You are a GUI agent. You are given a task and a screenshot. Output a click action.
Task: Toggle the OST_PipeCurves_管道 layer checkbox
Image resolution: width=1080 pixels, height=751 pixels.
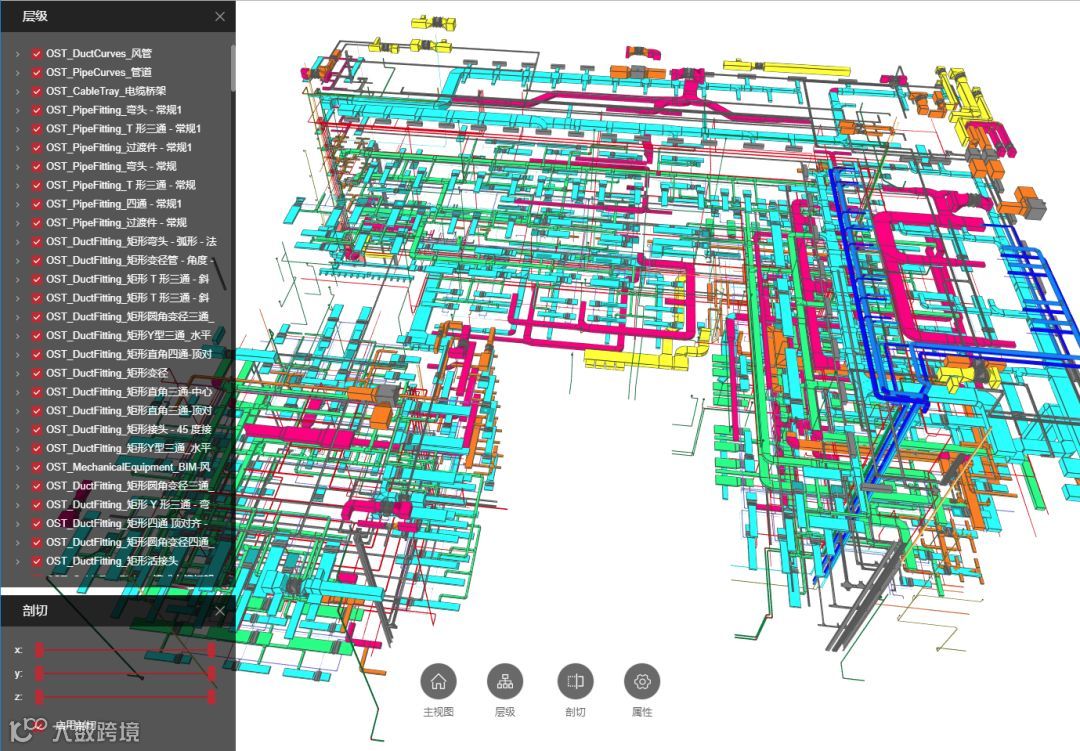(37, 72)
